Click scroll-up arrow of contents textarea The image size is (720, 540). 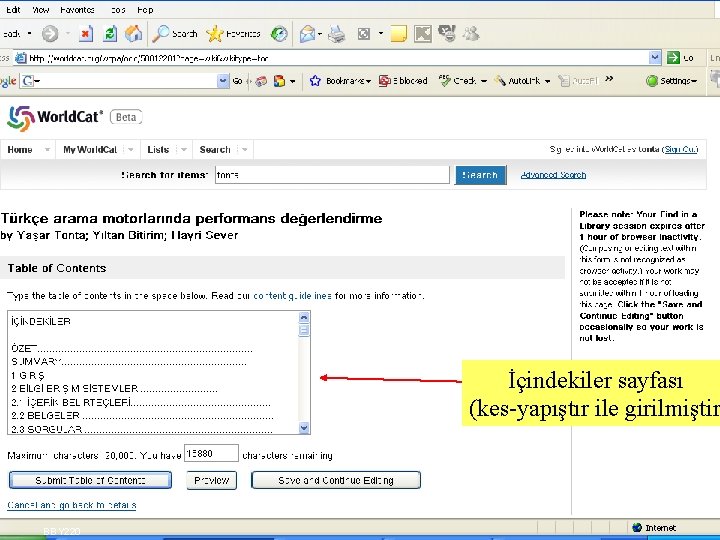pos(304,317)
